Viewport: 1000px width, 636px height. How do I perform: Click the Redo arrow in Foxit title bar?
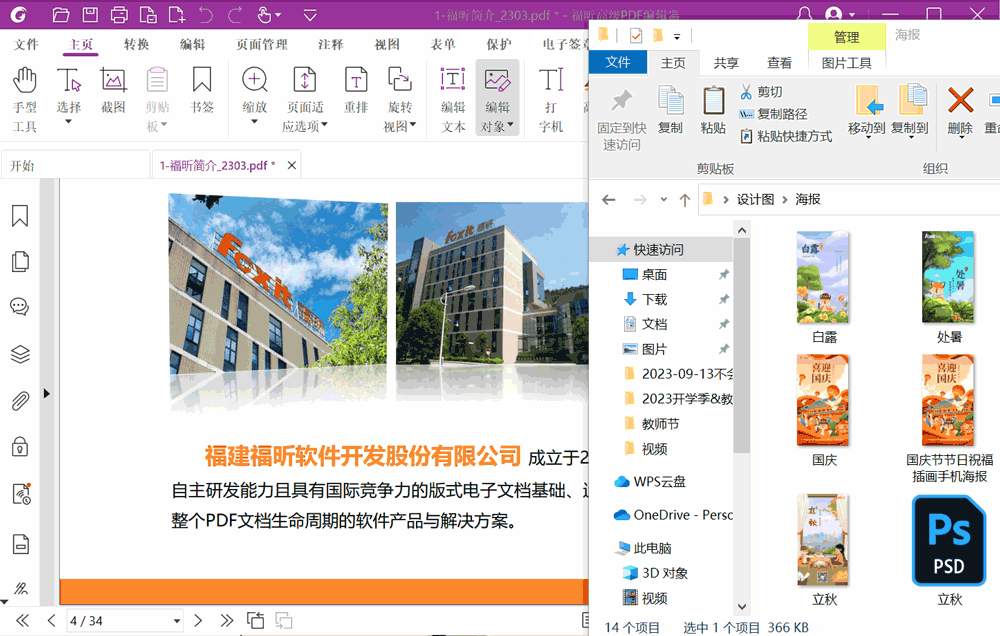(x=235, y=14)
